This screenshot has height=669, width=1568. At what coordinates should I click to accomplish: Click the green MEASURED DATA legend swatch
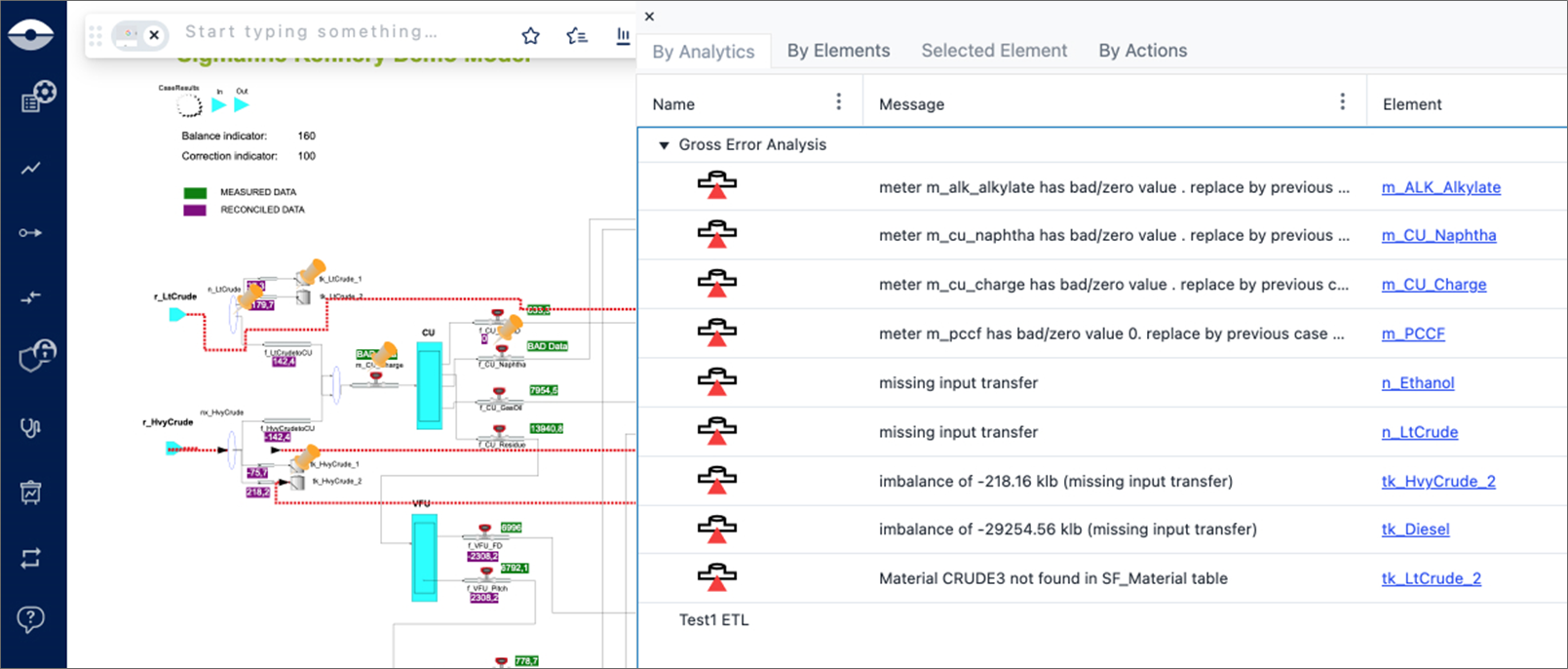coord(195,193)
